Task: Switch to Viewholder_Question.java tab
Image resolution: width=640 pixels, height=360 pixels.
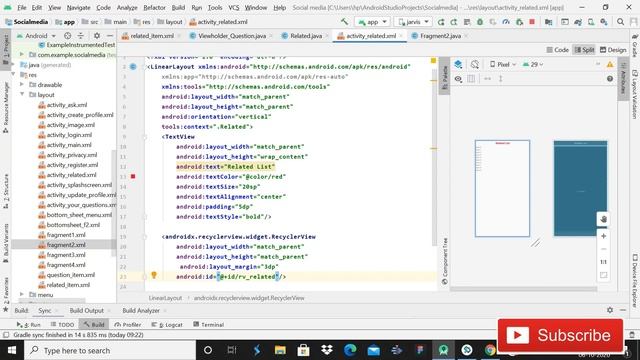Action: [231, 36]
